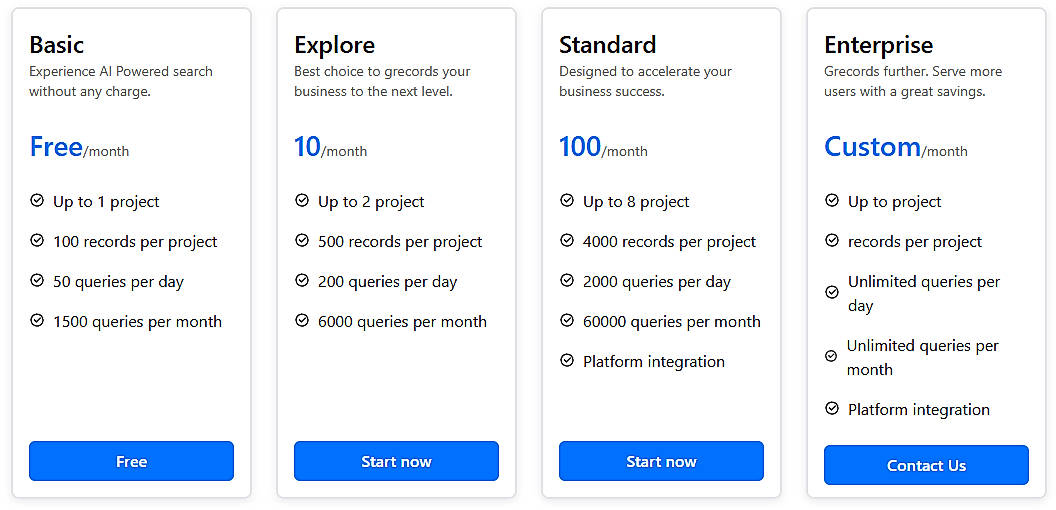This screenshot has height=510, width=1056.
Task: Click the Free button in Basic plan
Action: (x=131, y=461)
